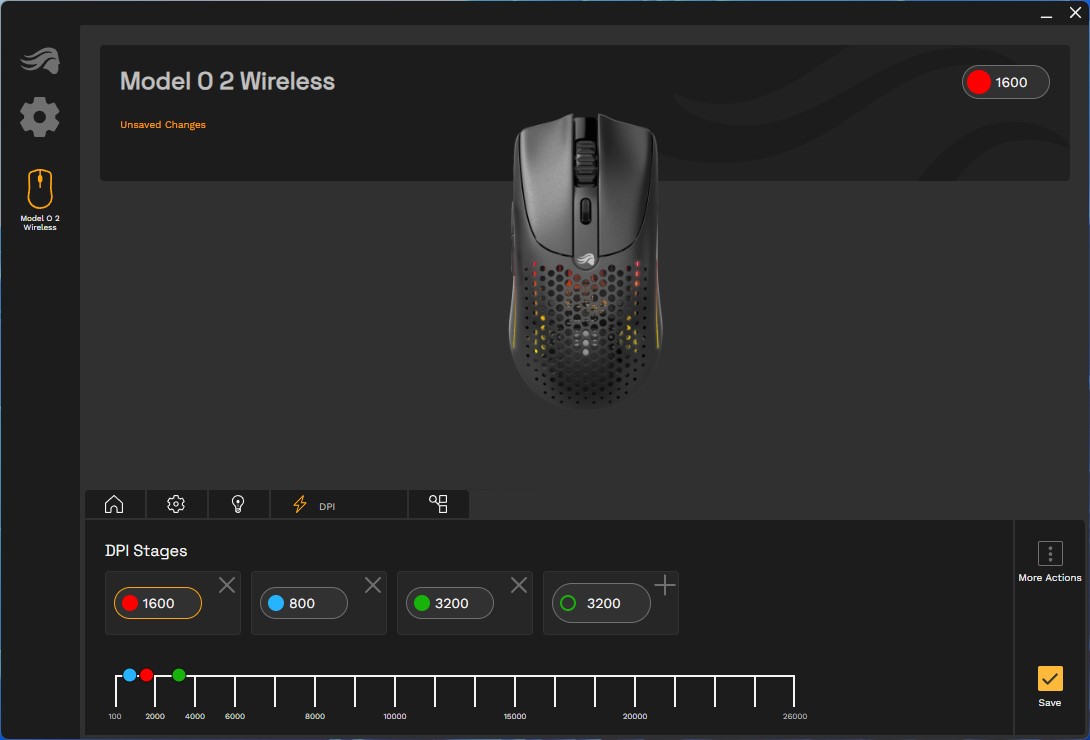Click the Save checkmark icon
The image size is (1090, 740).
pos(1049,679)
